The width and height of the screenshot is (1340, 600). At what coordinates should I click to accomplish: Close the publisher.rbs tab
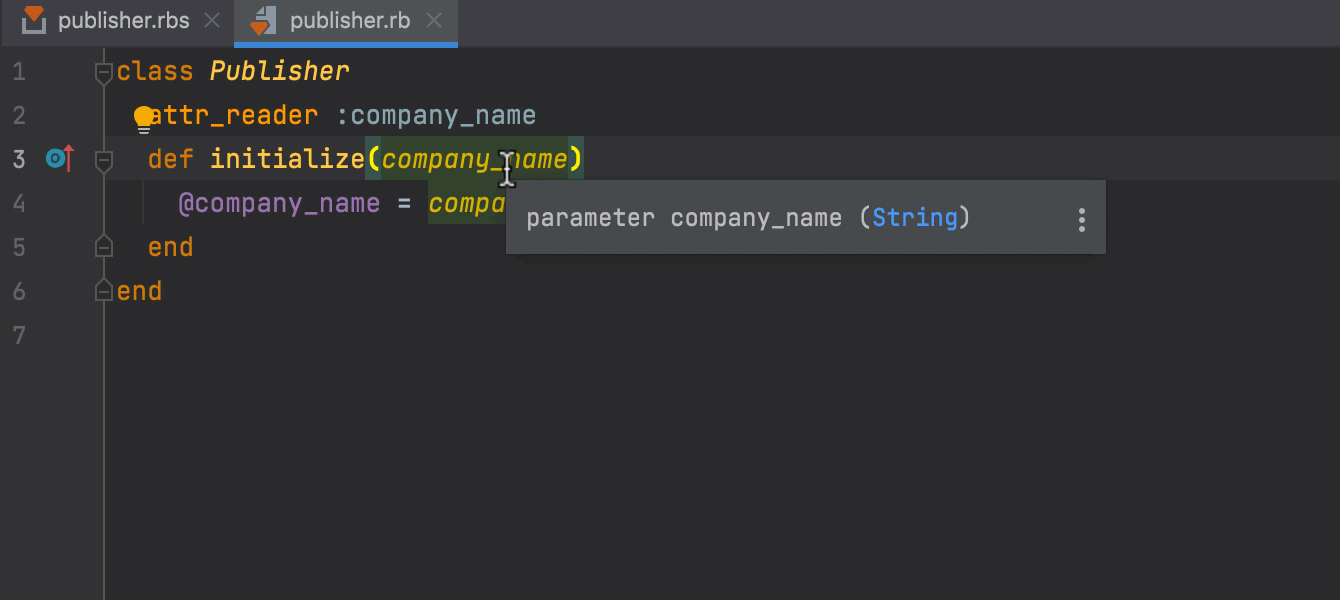(x=212, y=21)
